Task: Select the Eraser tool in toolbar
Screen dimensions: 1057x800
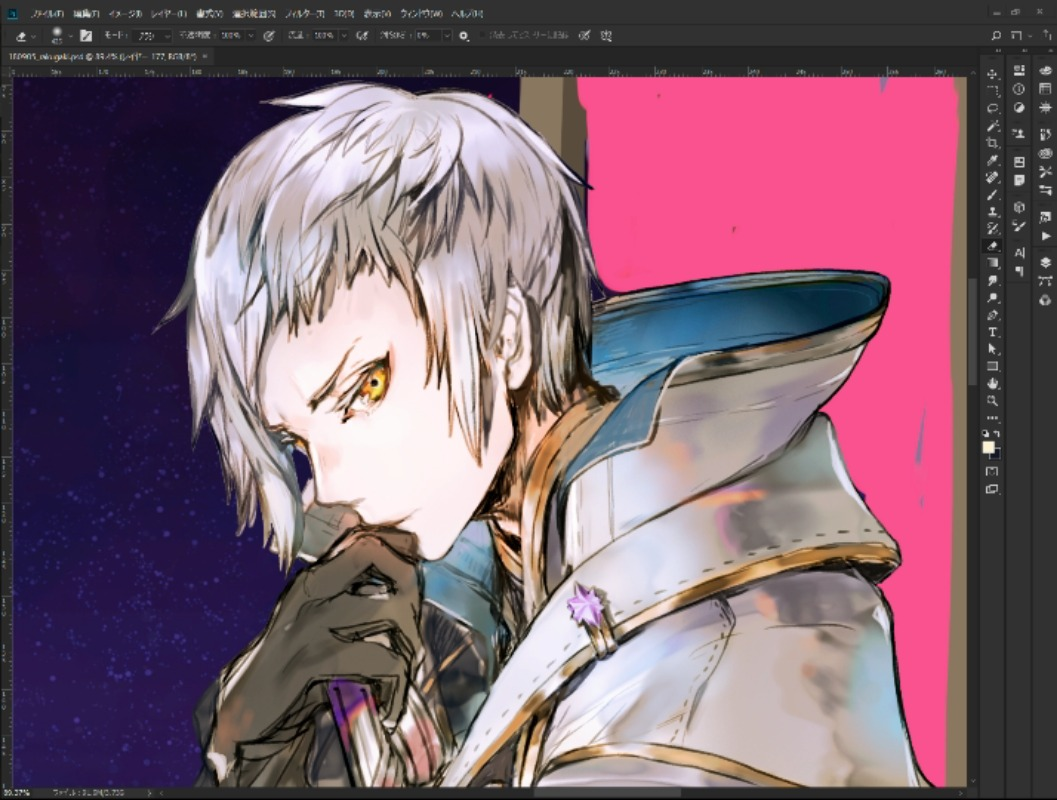Action: pyautogui.click(x=992, y=245)
